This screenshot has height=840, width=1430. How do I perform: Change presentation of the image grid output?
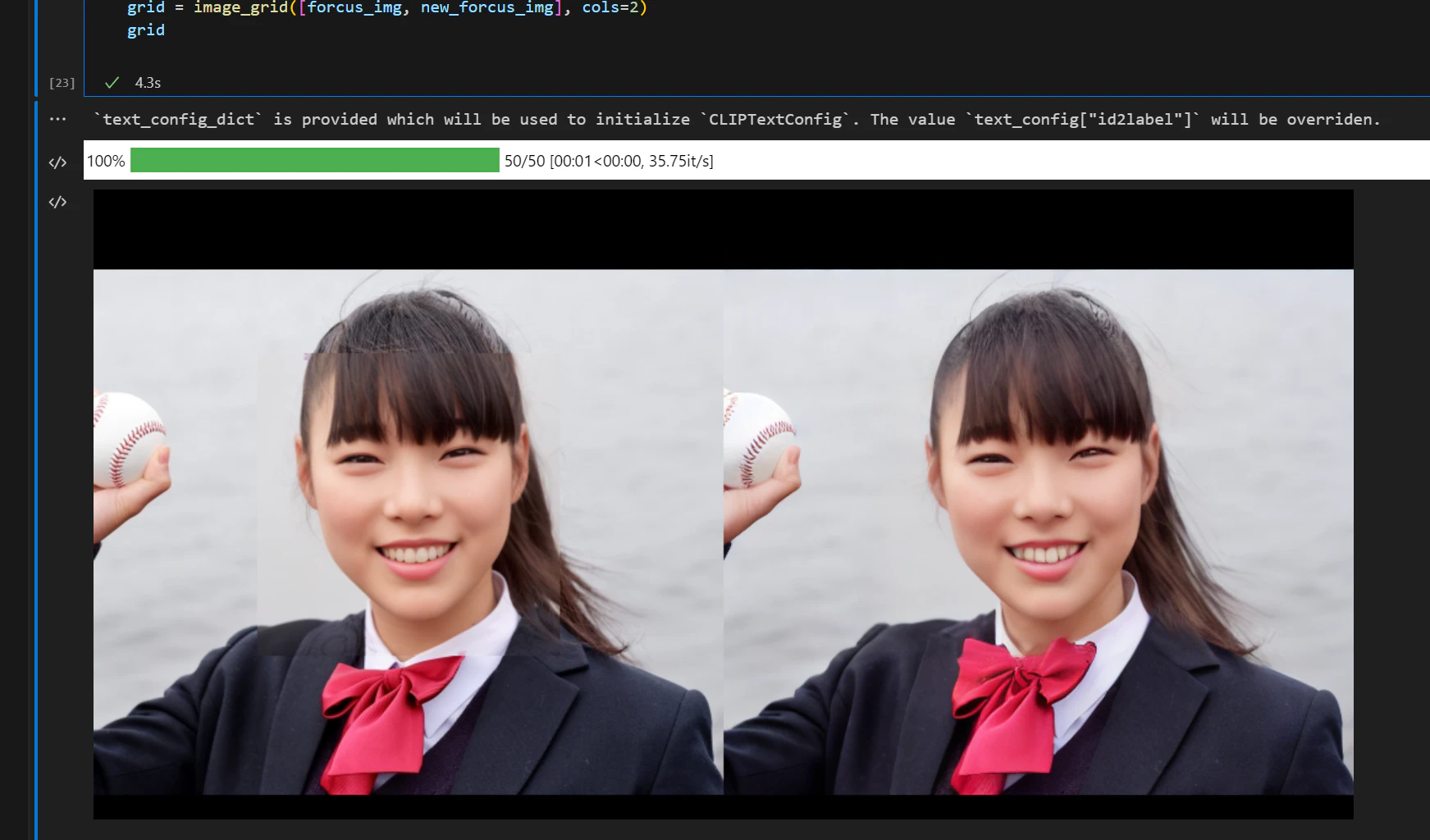pyautogui.click(x=57, y=202)
